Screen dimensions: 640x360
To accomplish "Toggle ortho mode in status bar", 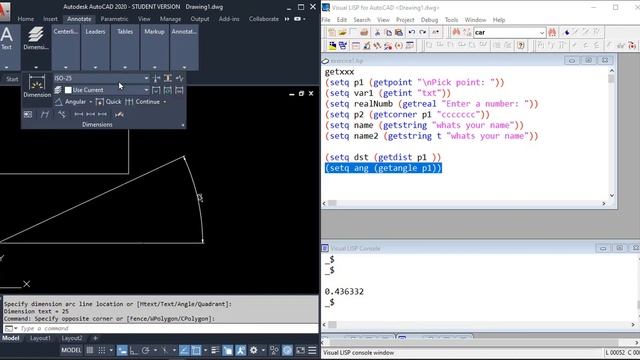I will click(133, 350).
